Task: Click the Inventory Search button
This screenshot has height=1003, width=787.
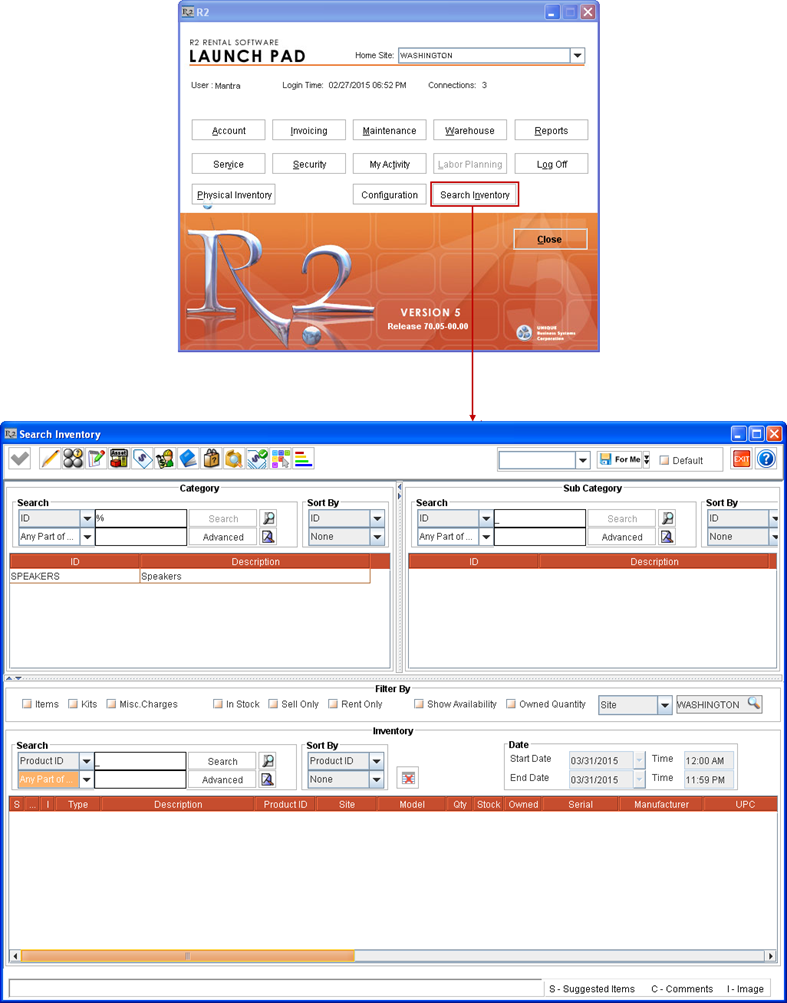Action: 222,761
